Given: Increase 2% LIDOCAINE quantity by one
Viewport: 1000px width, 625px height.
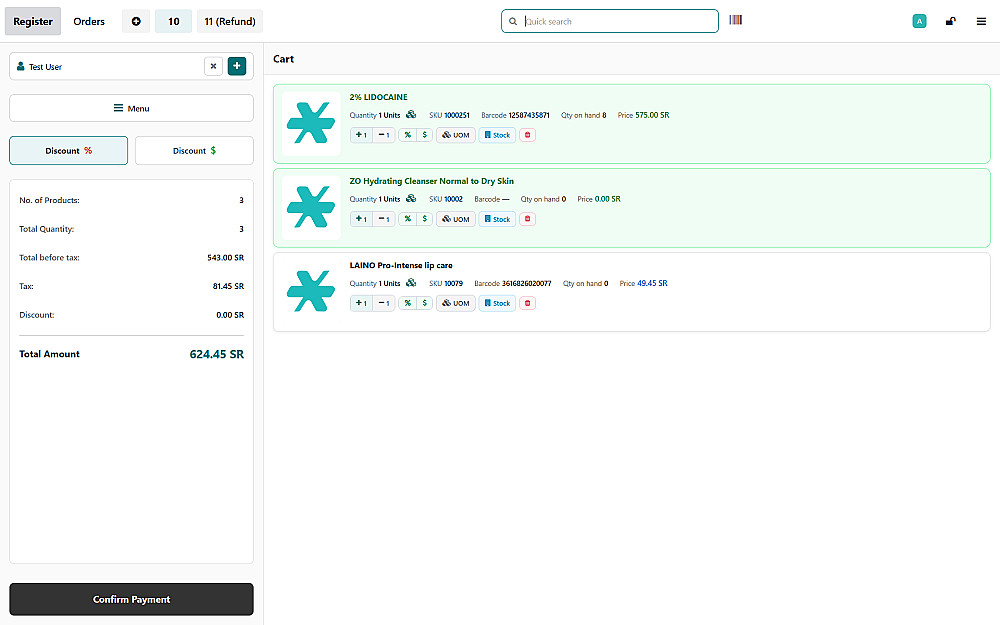Looking at the screenshot, I should (x=361, y=135).
